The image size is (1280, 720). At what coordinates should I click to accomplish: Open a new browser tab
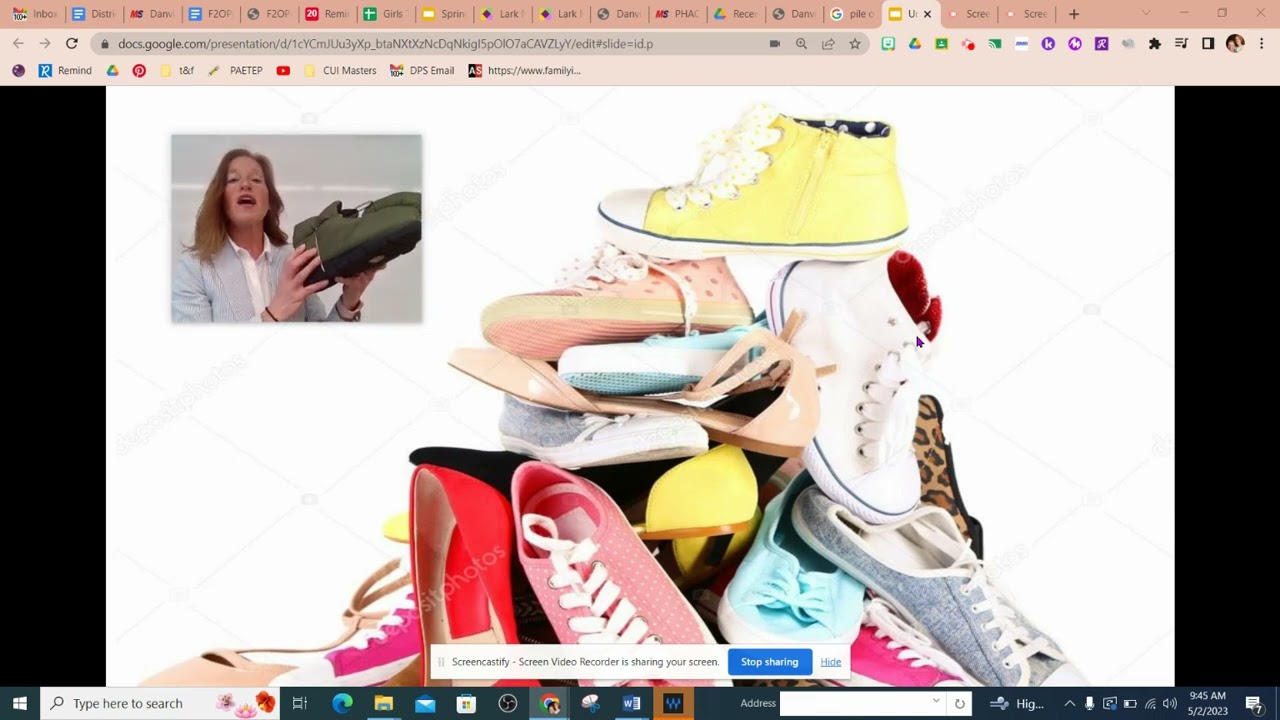[x=1074, y=14]
